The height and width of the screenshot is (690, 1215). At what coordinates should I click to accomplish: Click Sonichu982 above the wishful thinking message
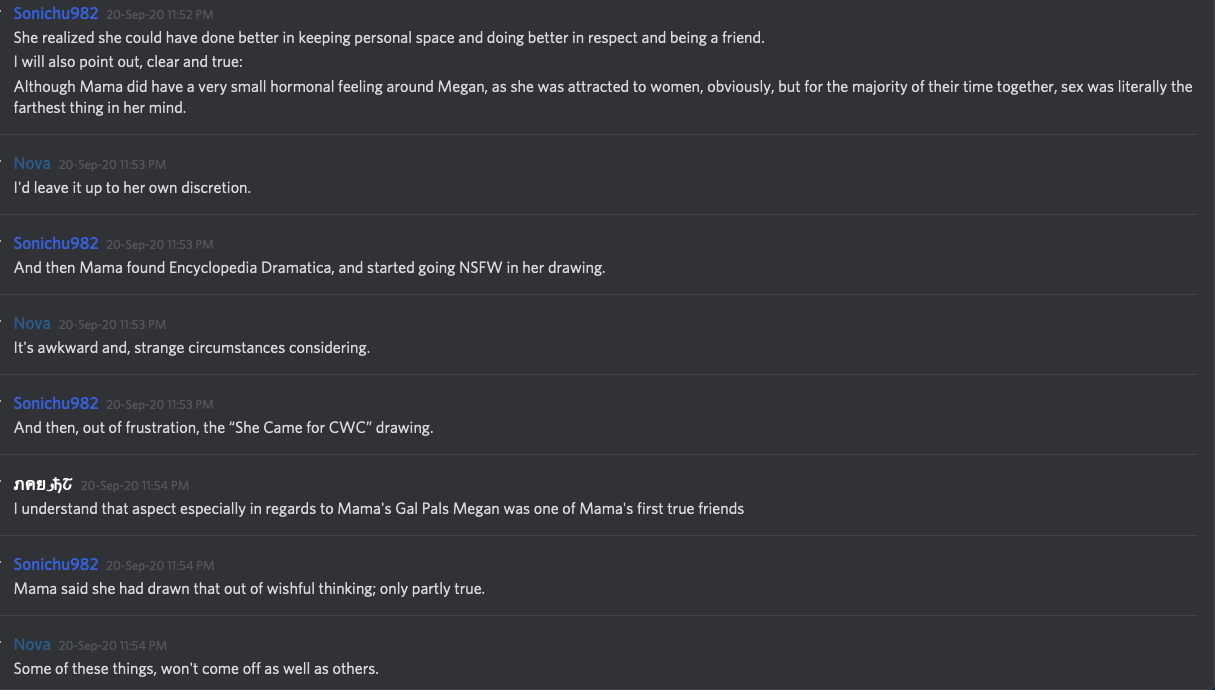(x=56, y=564)
